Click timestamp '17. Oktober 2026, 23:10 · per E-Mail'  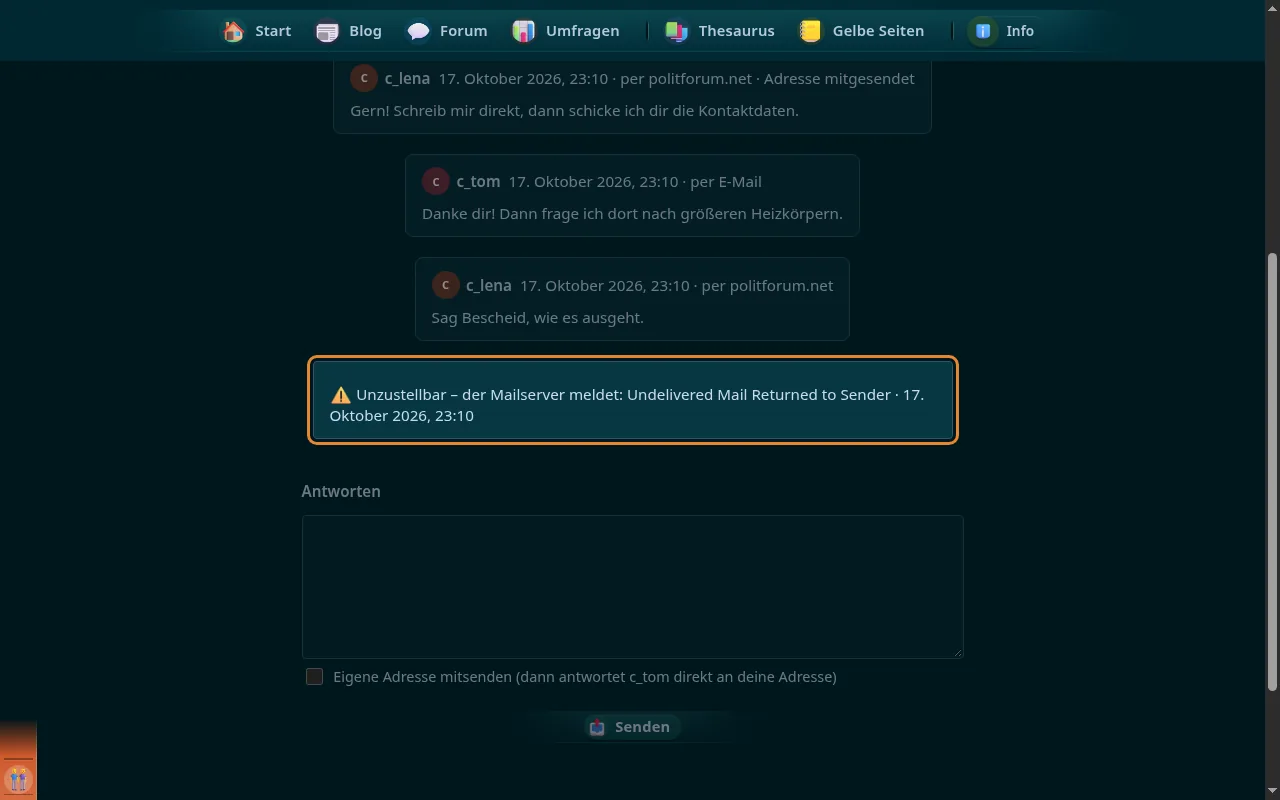tap(635, 182)
